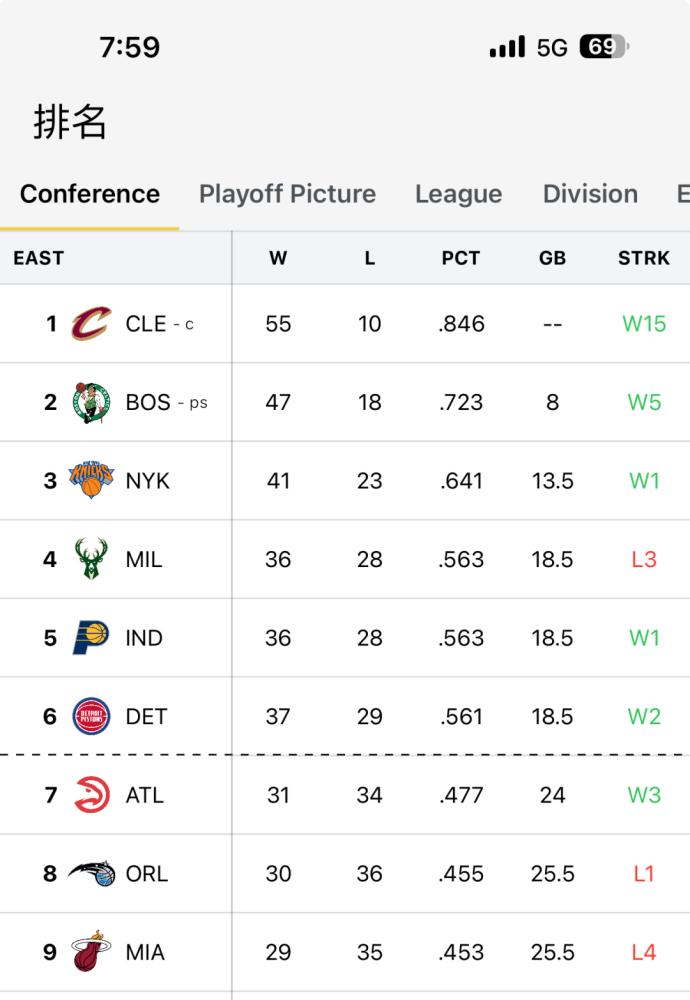This screenshot has width=690, height=1000.
Task: Tap the battery indicator in status bar
Action: (604, 47)
